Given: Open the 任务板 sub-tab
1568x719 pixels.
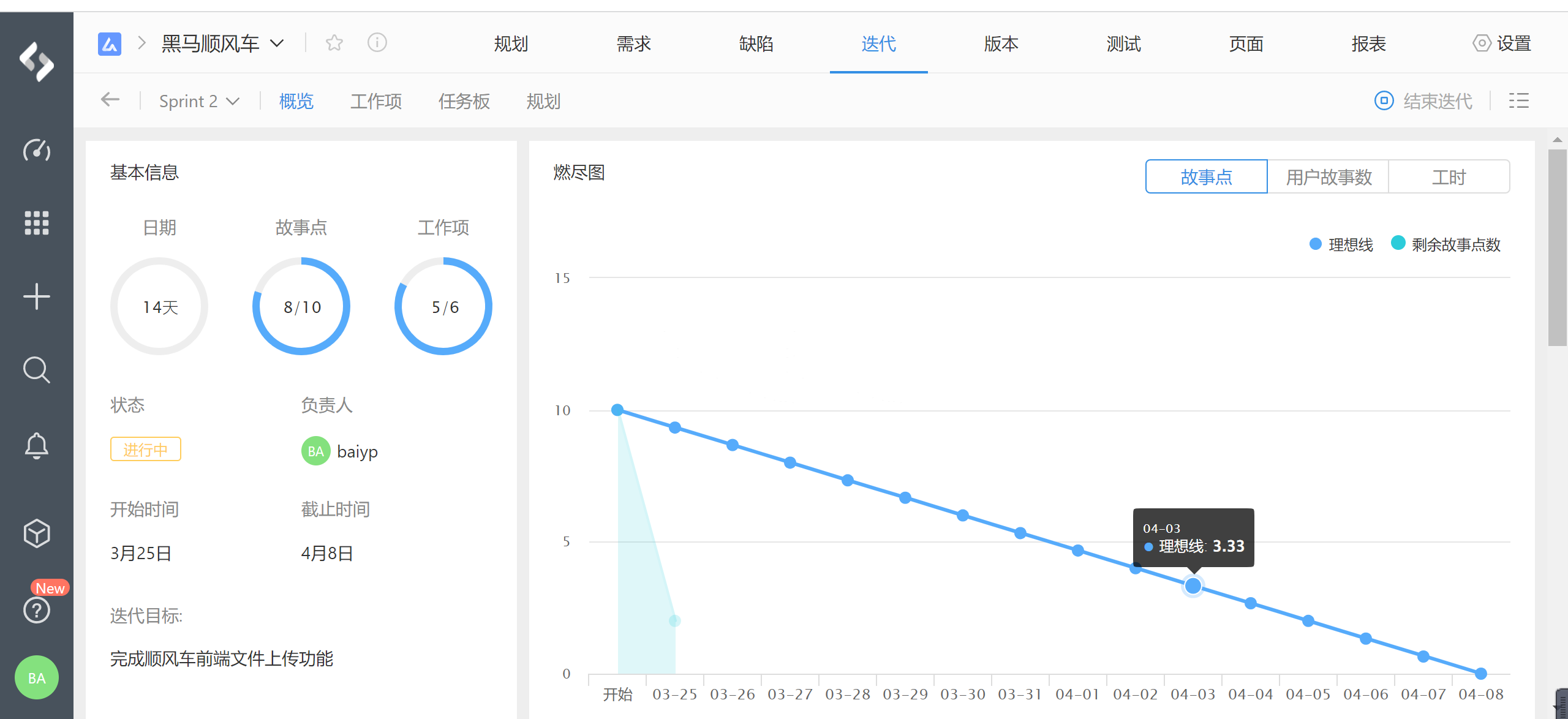Looking at the screenshot, I should (x=464, y=101).
